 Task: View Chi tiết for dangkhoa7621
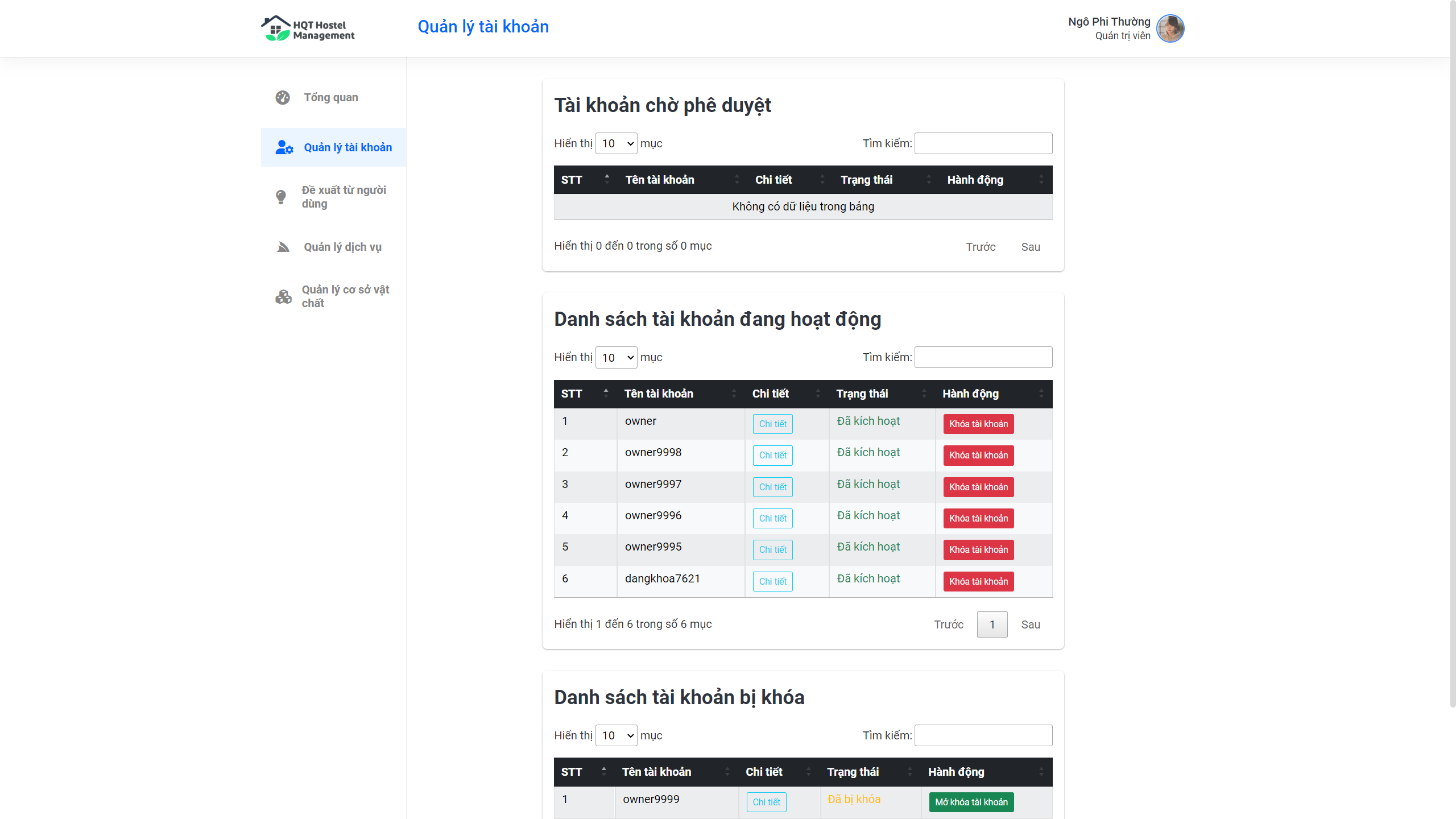pyautogui.click(x=772, y=581)
